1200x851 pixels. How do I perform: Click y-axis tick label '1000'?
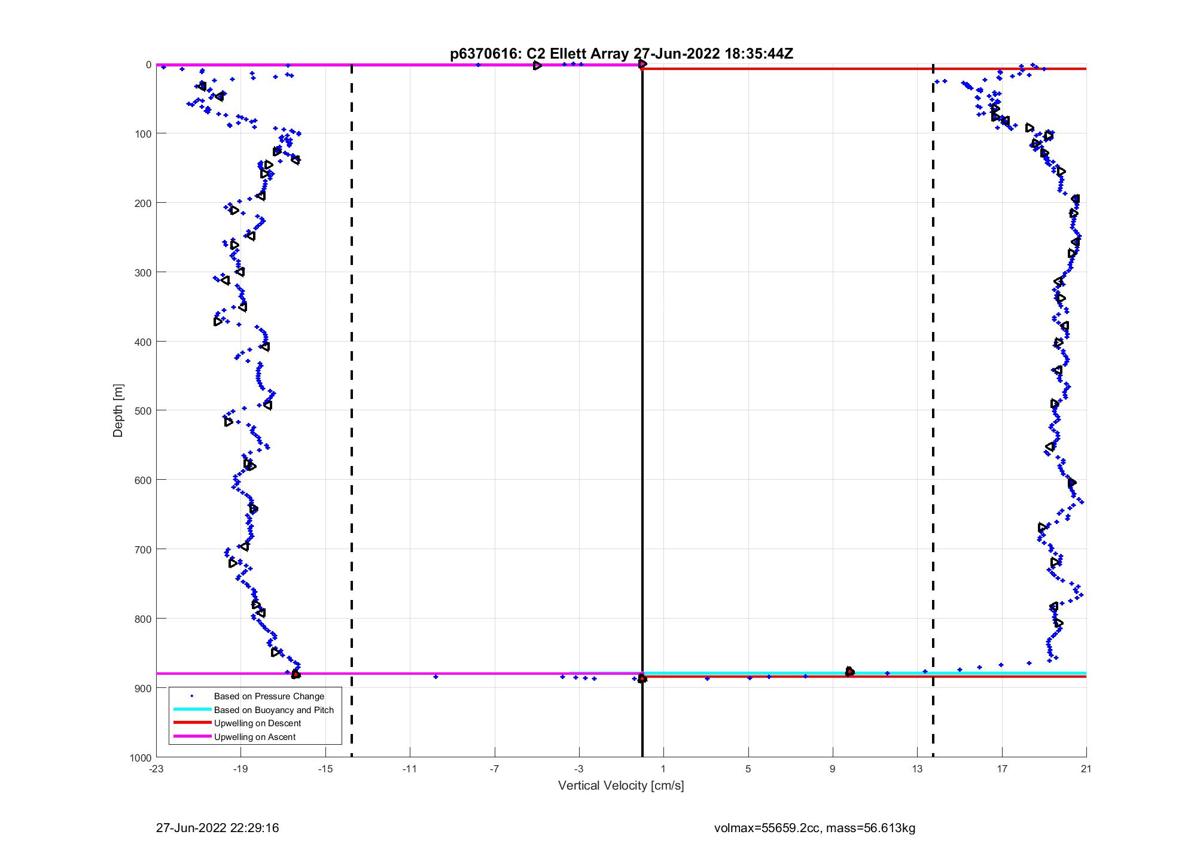(139, 757)
